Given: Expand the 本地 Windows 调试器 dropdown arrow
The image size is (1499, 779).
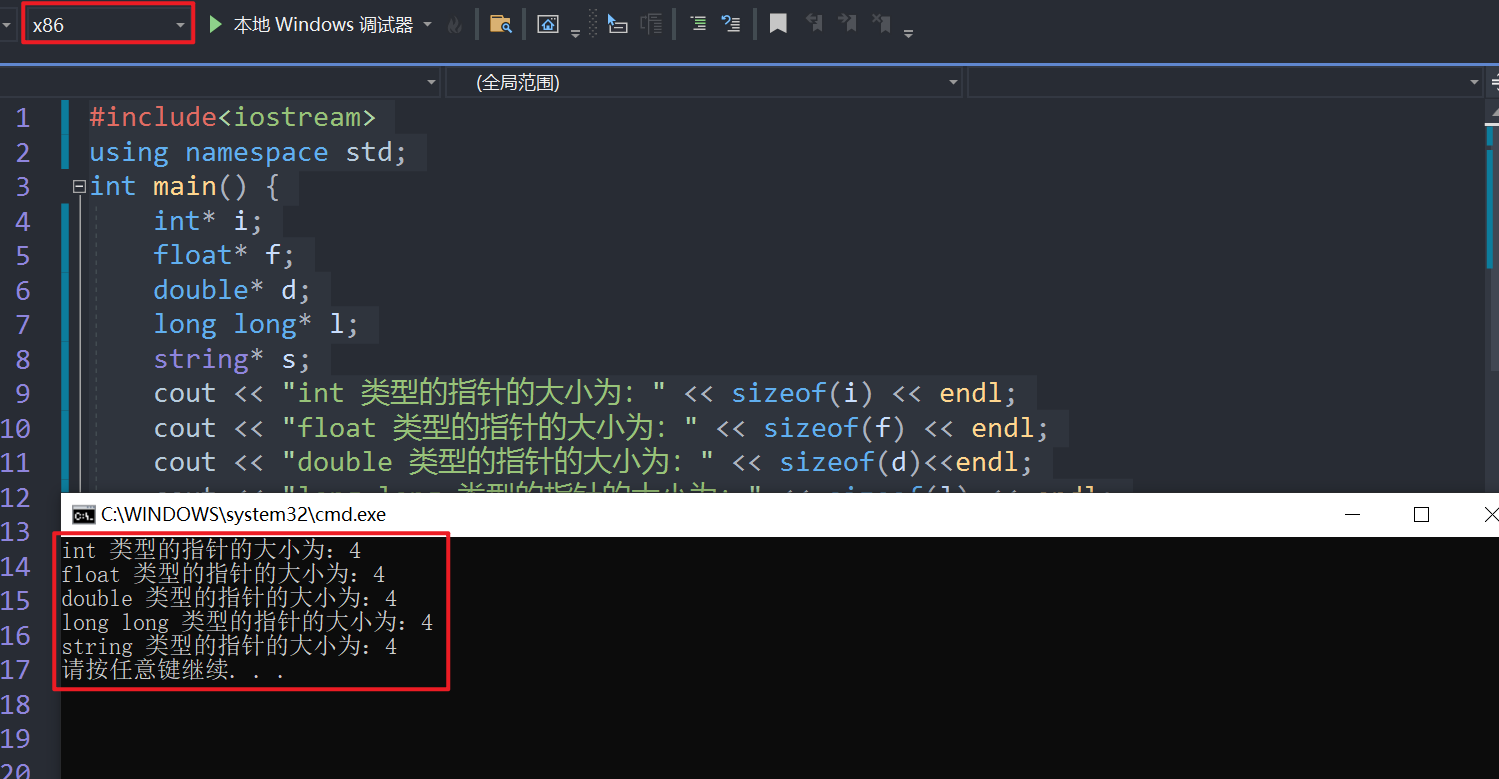Looking at the screenshot, I should pyautogui.click(x=428, y=24).
